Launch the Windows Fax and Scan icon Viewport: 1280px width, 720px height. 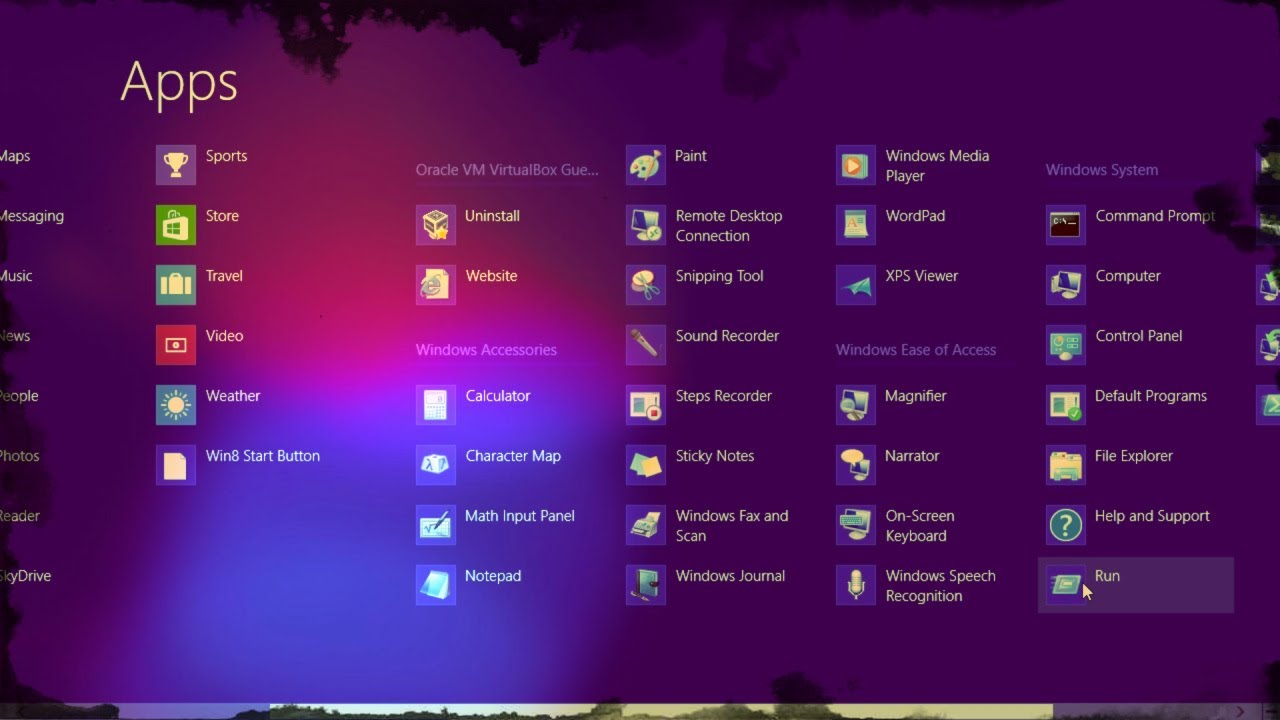pos(646,525)
